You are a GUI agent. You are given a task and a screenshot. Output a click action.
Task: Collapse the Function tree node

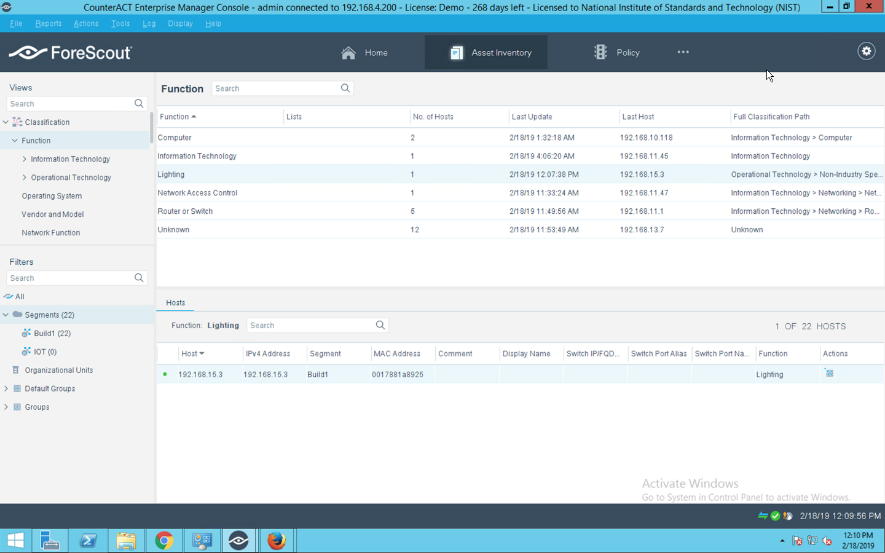coord(15,141)
